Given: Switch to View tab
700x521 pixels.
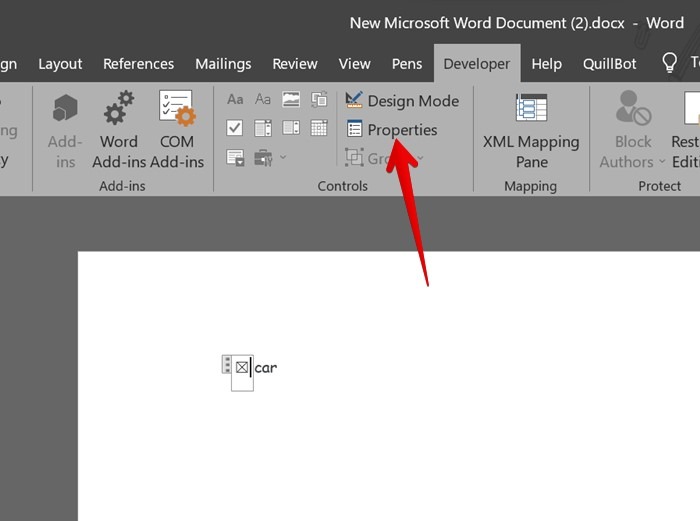Looking at the screenshot, I should pos(354,64).
